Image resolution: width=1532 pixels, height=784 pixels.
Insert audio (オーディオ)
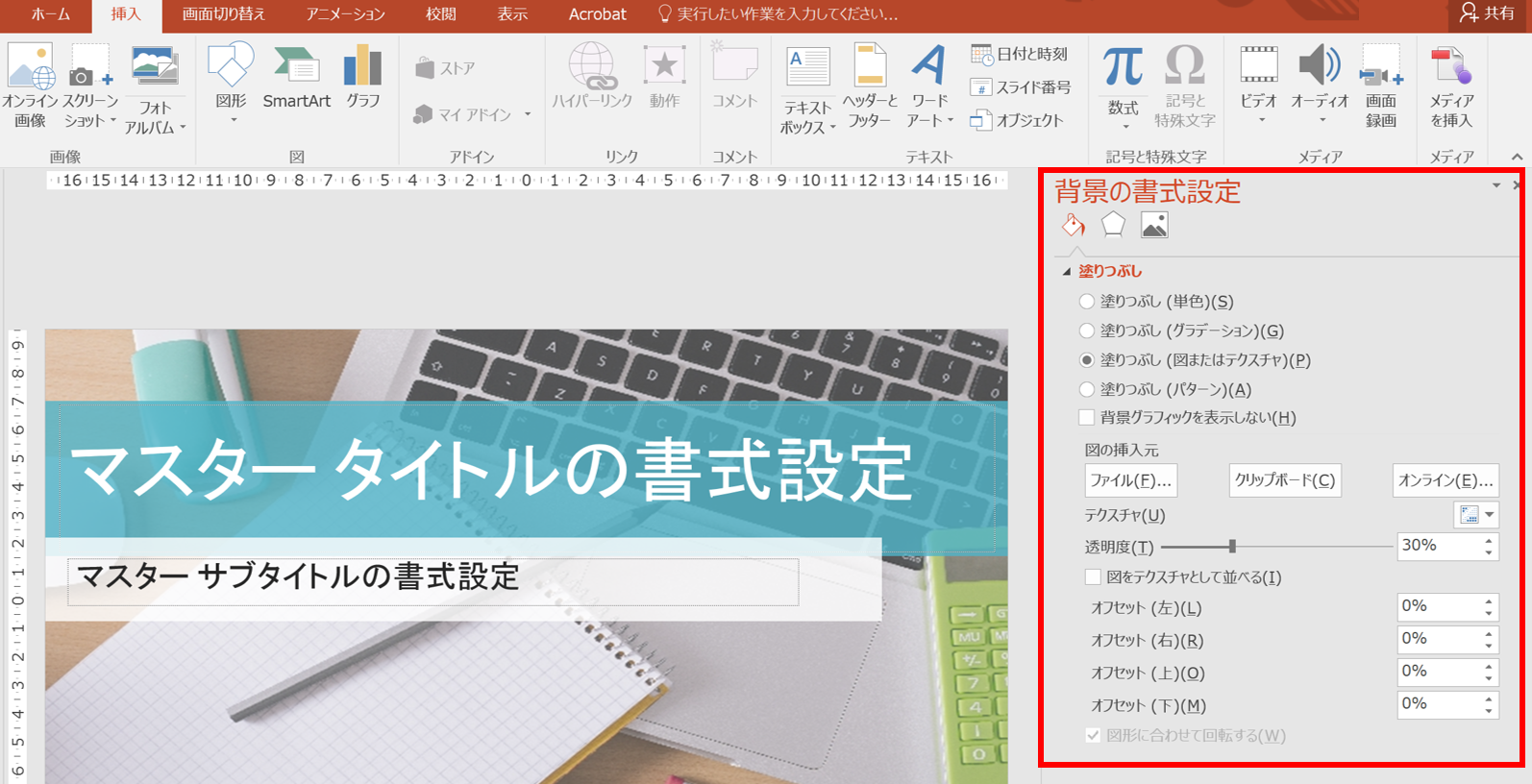coord(1320,85)
